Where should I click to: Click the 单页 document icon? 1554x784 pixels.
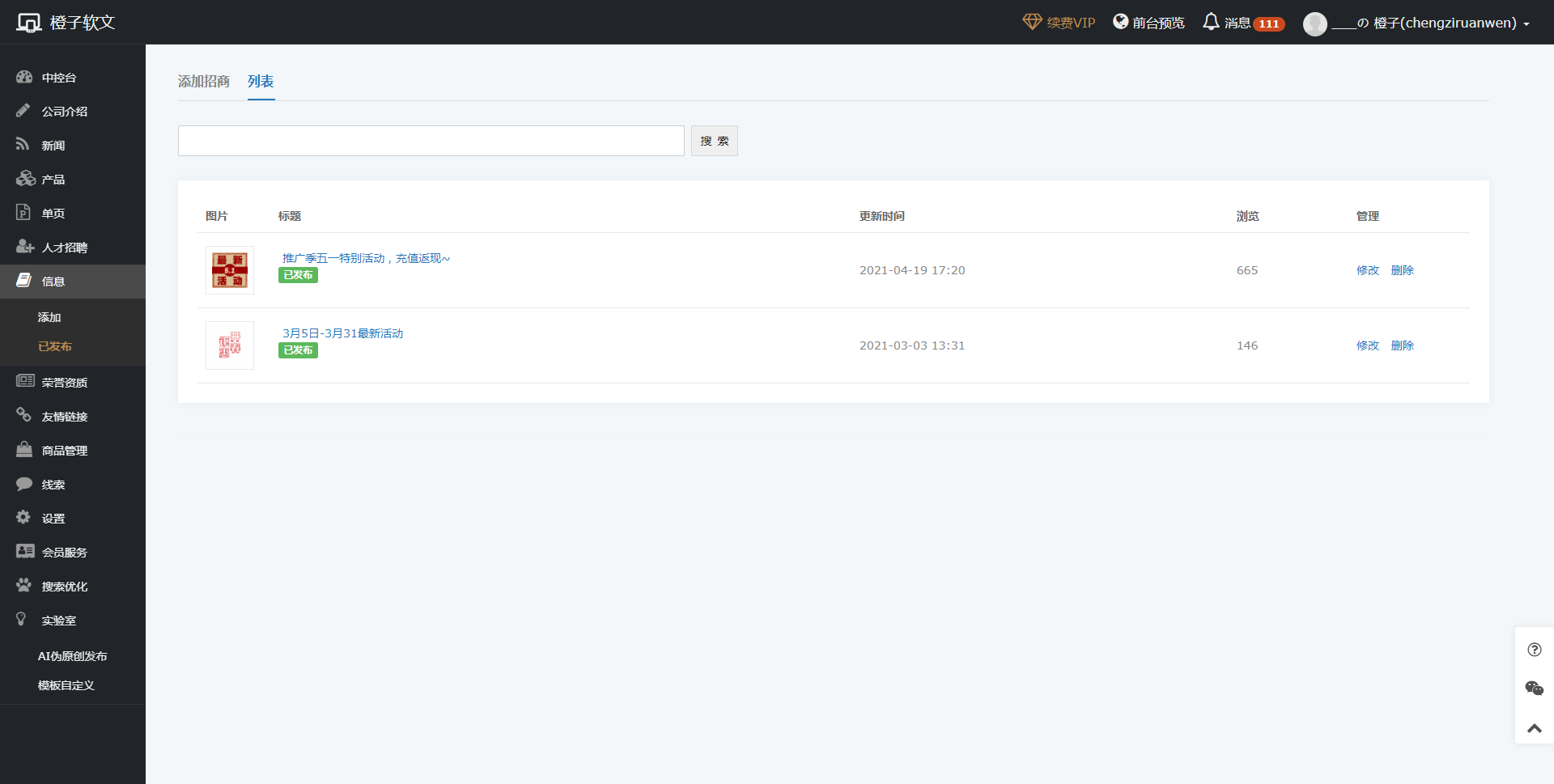[x=23, y=212]
